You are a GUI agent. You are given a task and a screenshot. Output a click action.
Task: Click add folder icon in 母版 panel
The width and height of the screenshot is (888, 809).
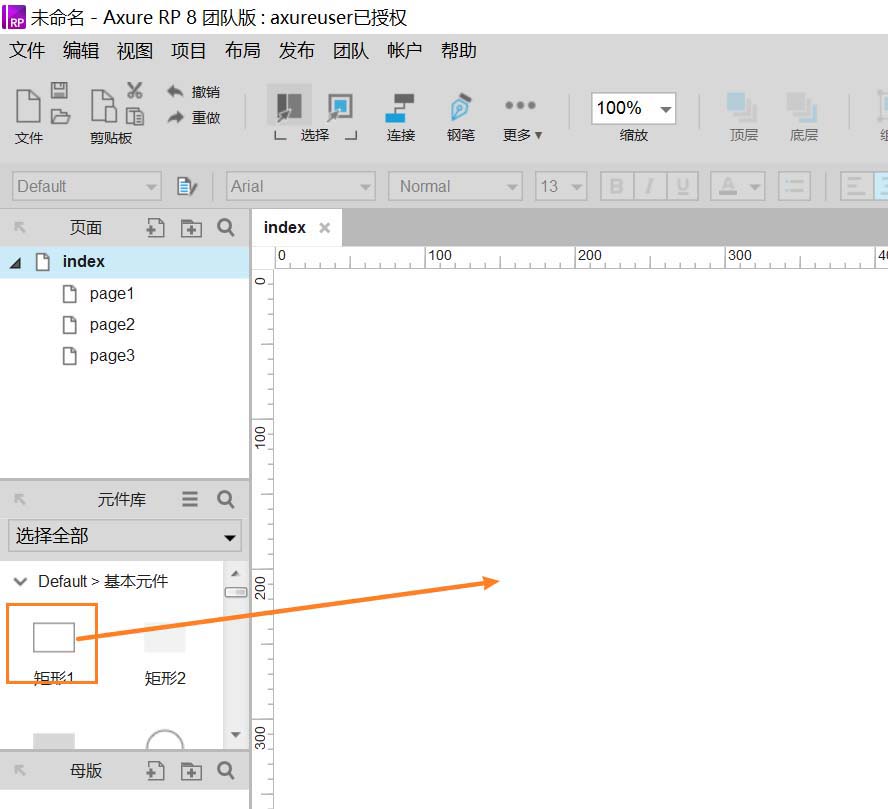(x=191, y=771)
